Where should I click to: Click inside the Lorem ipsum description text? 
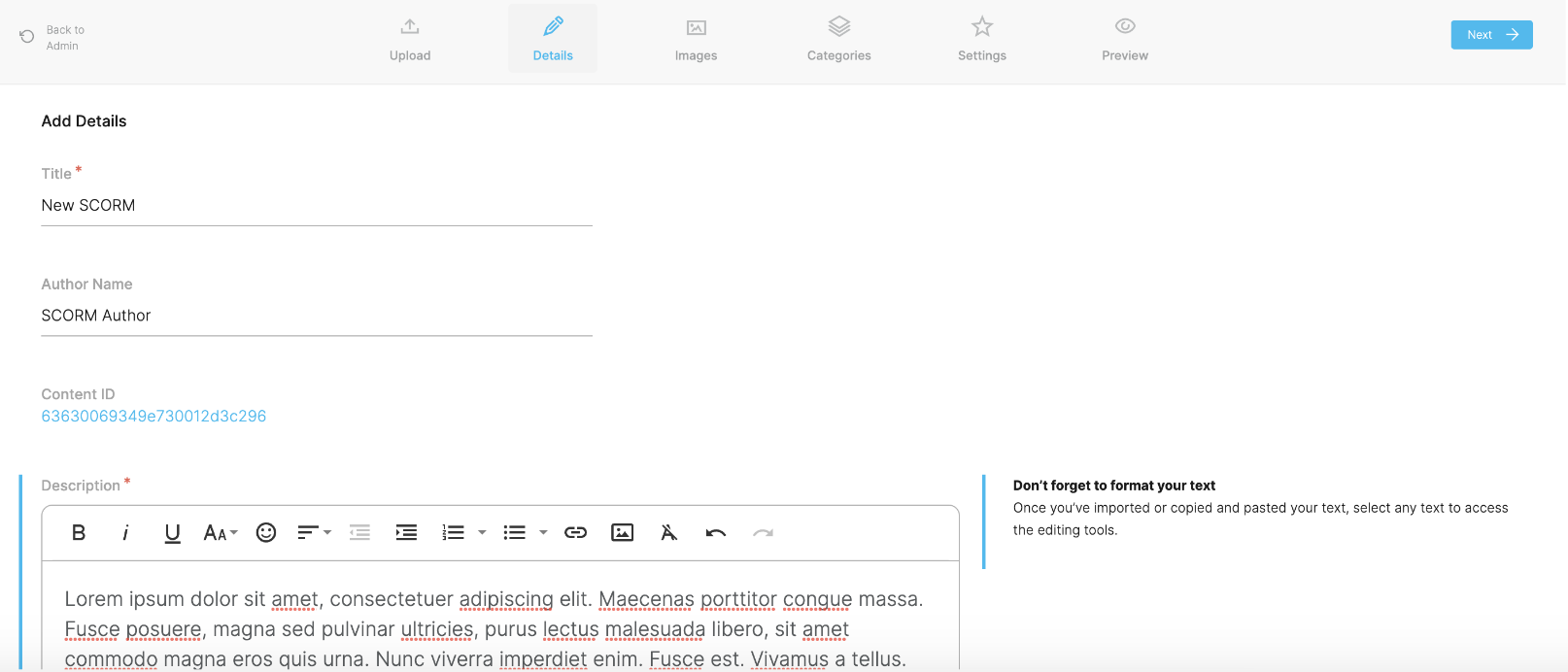494,628
